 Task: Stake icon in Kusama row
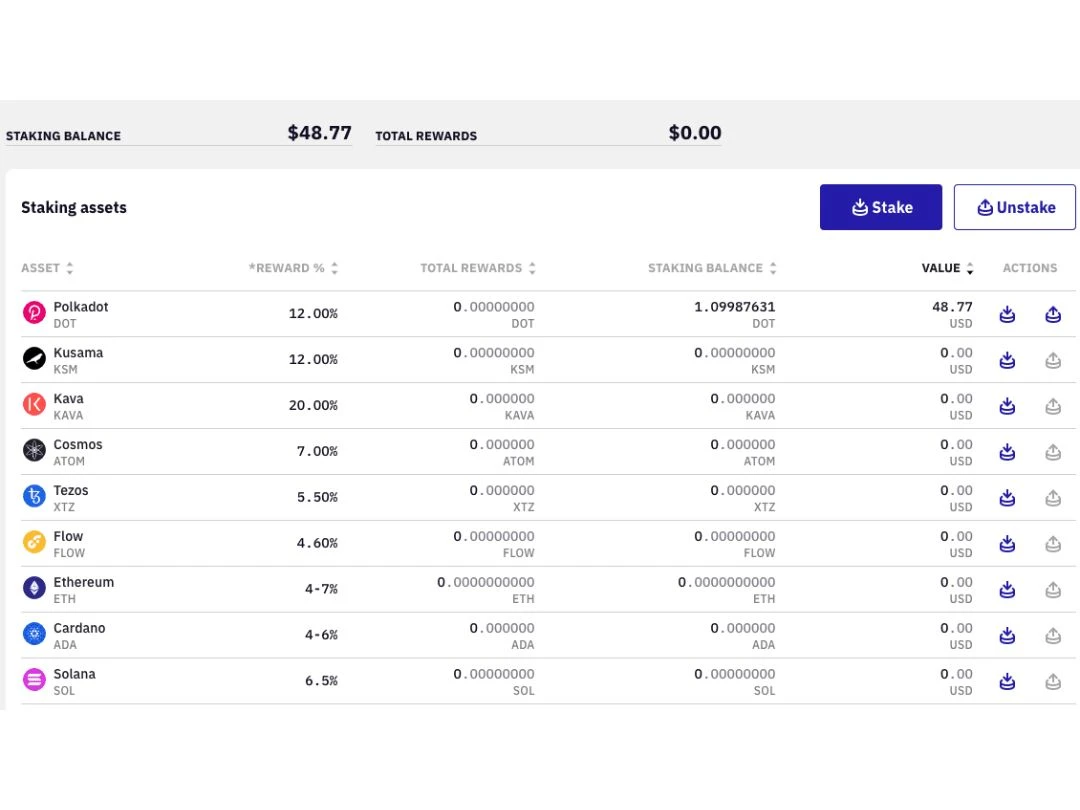click(1007, 360)
